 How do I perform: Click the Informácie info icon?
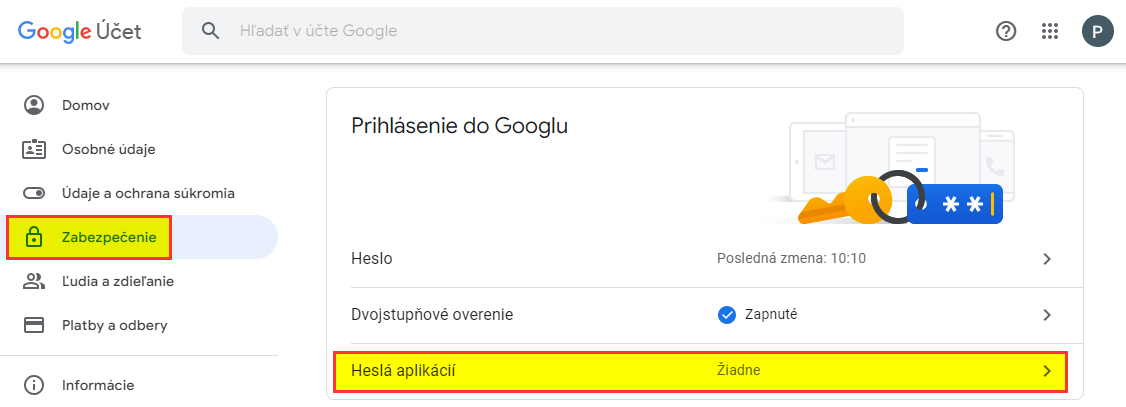34,385
